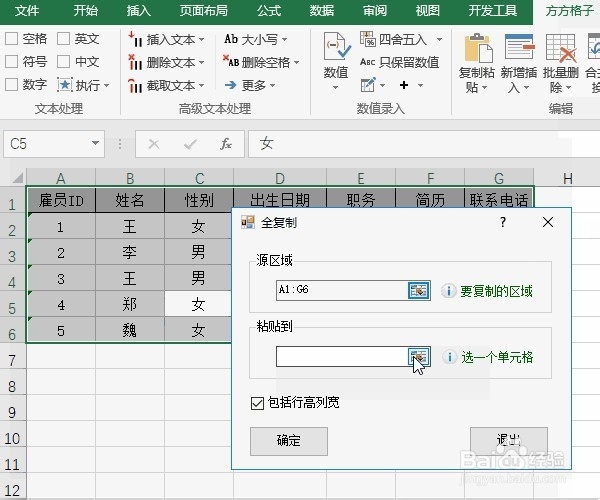Viewport: 600px width, 500px height.
Task: Expand the 数值 dropdown arrow
Action: coord(336,88)
